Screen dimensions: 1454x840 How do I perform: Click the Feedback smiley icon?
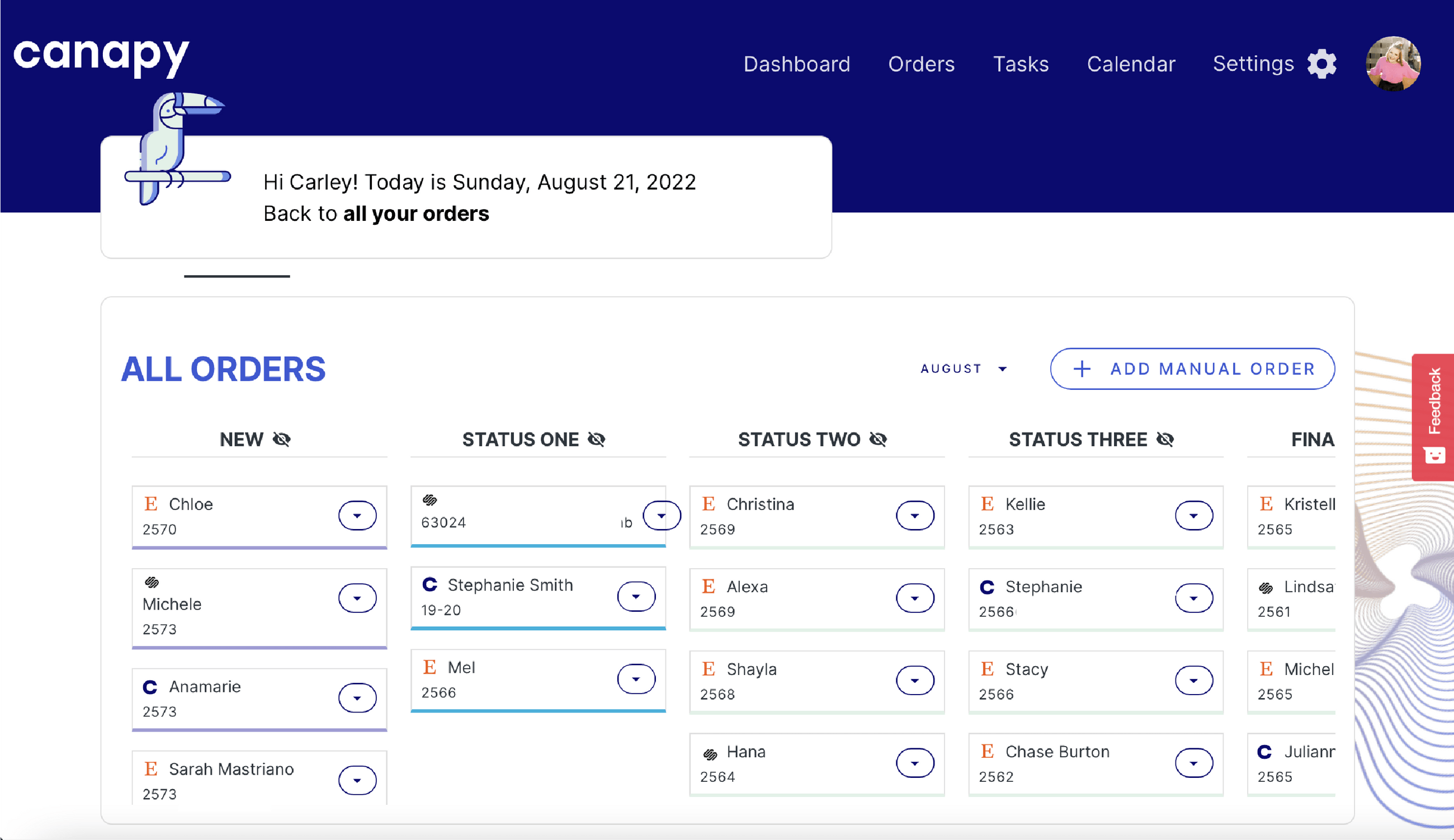(1434, 456)
